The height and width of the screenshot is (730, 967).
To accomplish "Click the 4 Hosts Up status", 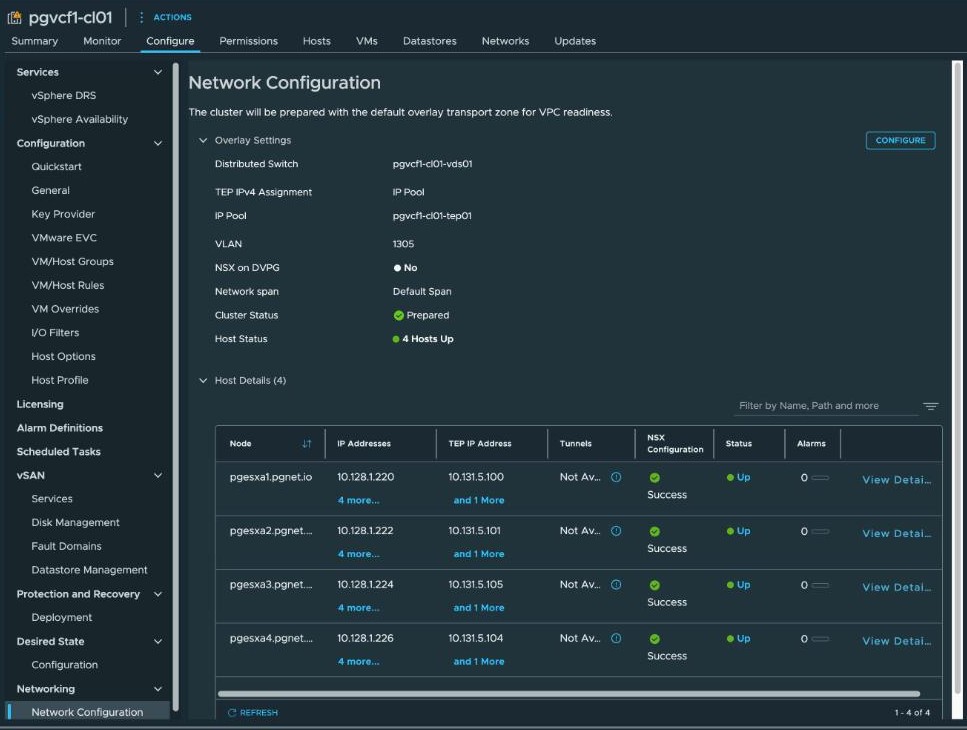I will pyautogui.click(x=423, y=338).
